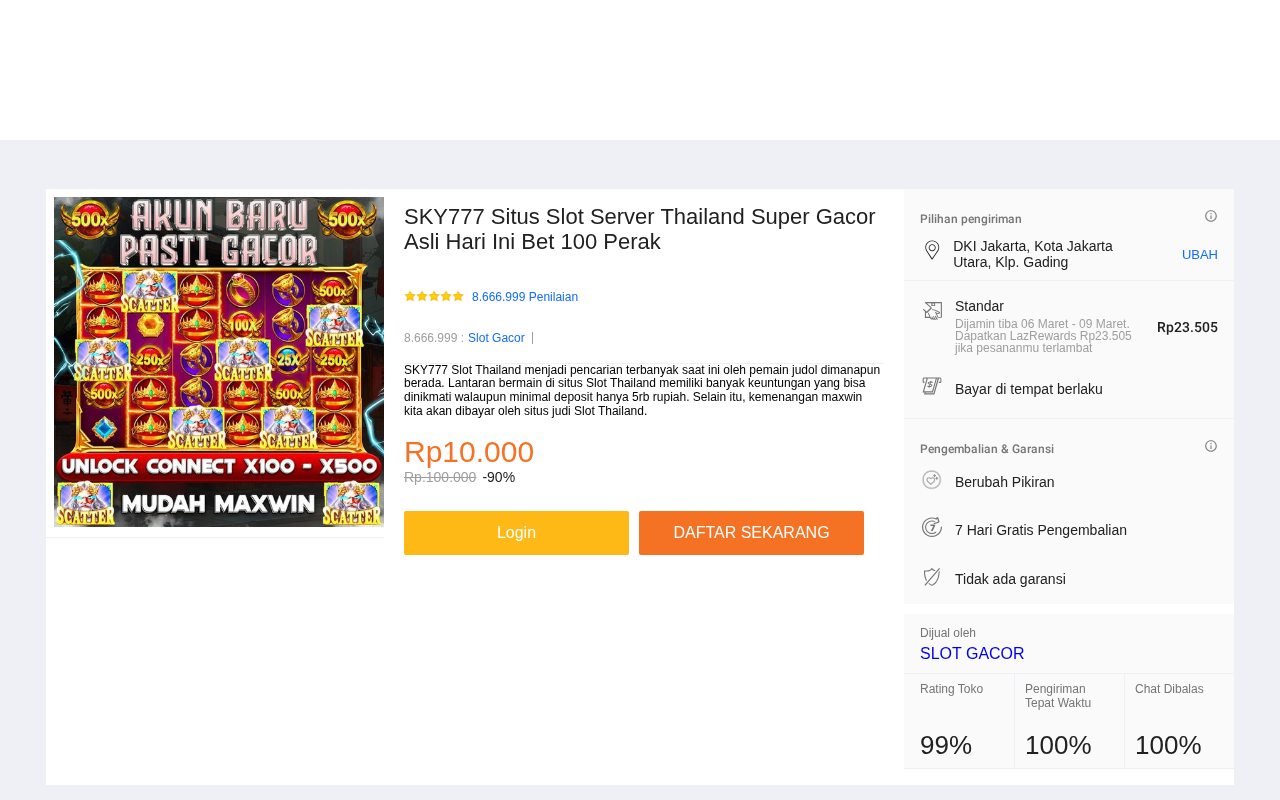Image resolution: width=1280 pixels, height=800 pixels.
Task: Open the Slot Gacor brand link
Action: (496, 338)
